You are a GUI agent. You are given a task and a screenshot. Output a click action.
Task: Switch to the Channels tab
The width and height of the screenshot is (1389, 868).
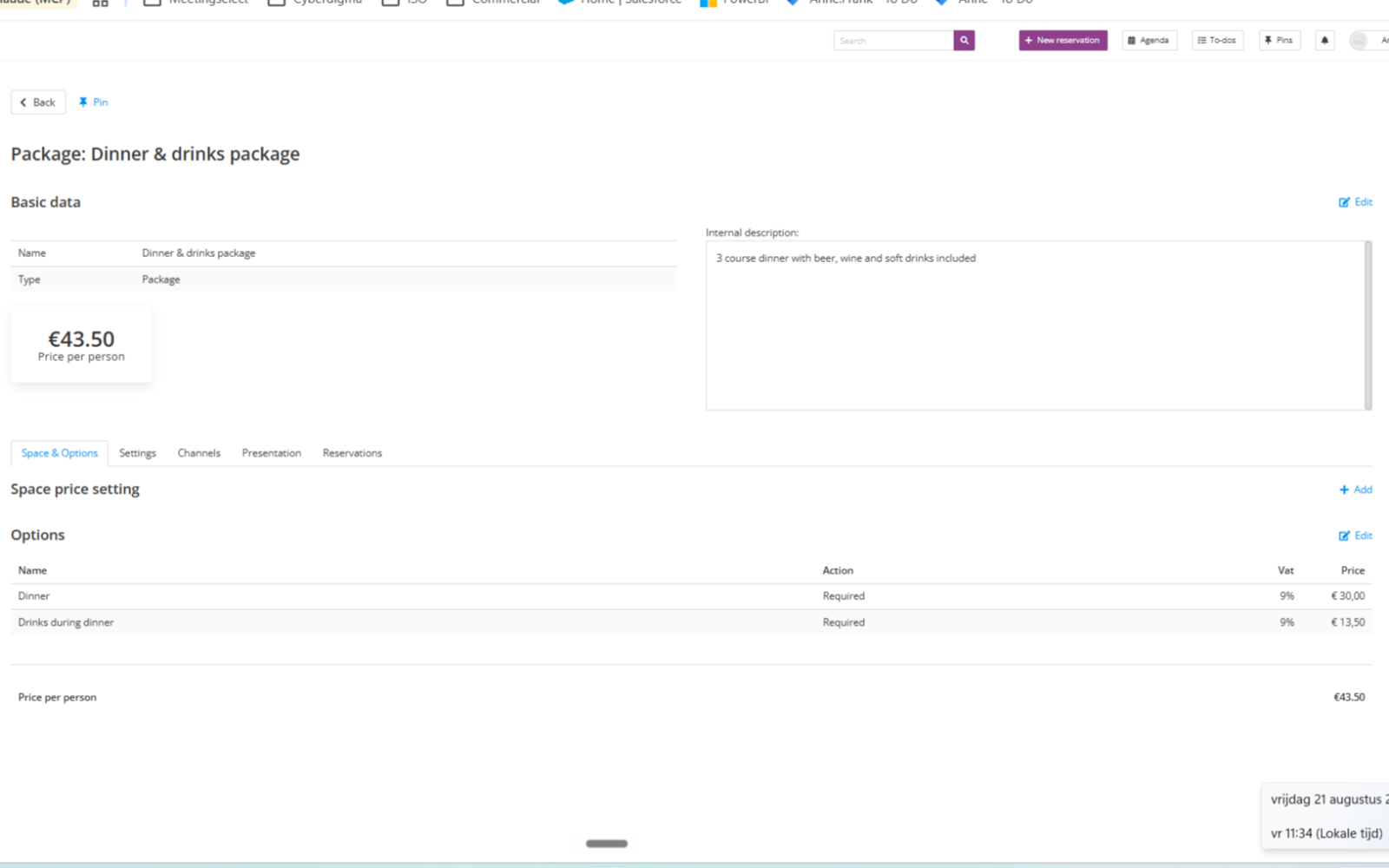coord(199,453)
